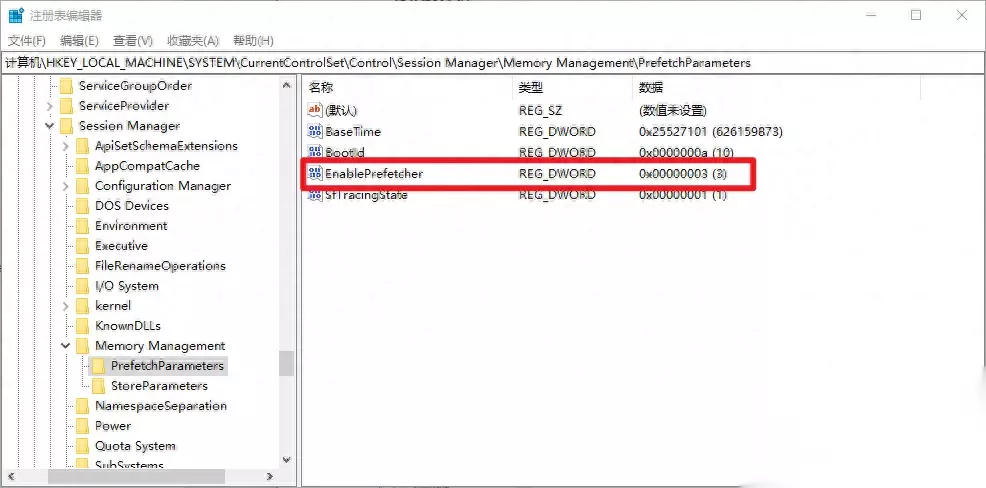The image size is (986, 488).
Task: Click the tree scrollbar up arrow
Action: (x=287, y=85)
